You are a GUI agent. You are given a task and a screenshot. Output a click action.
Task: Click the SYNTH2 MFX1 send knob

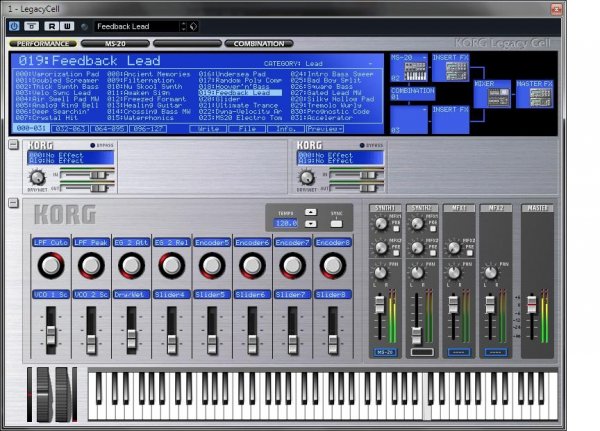tap(417, 223)
